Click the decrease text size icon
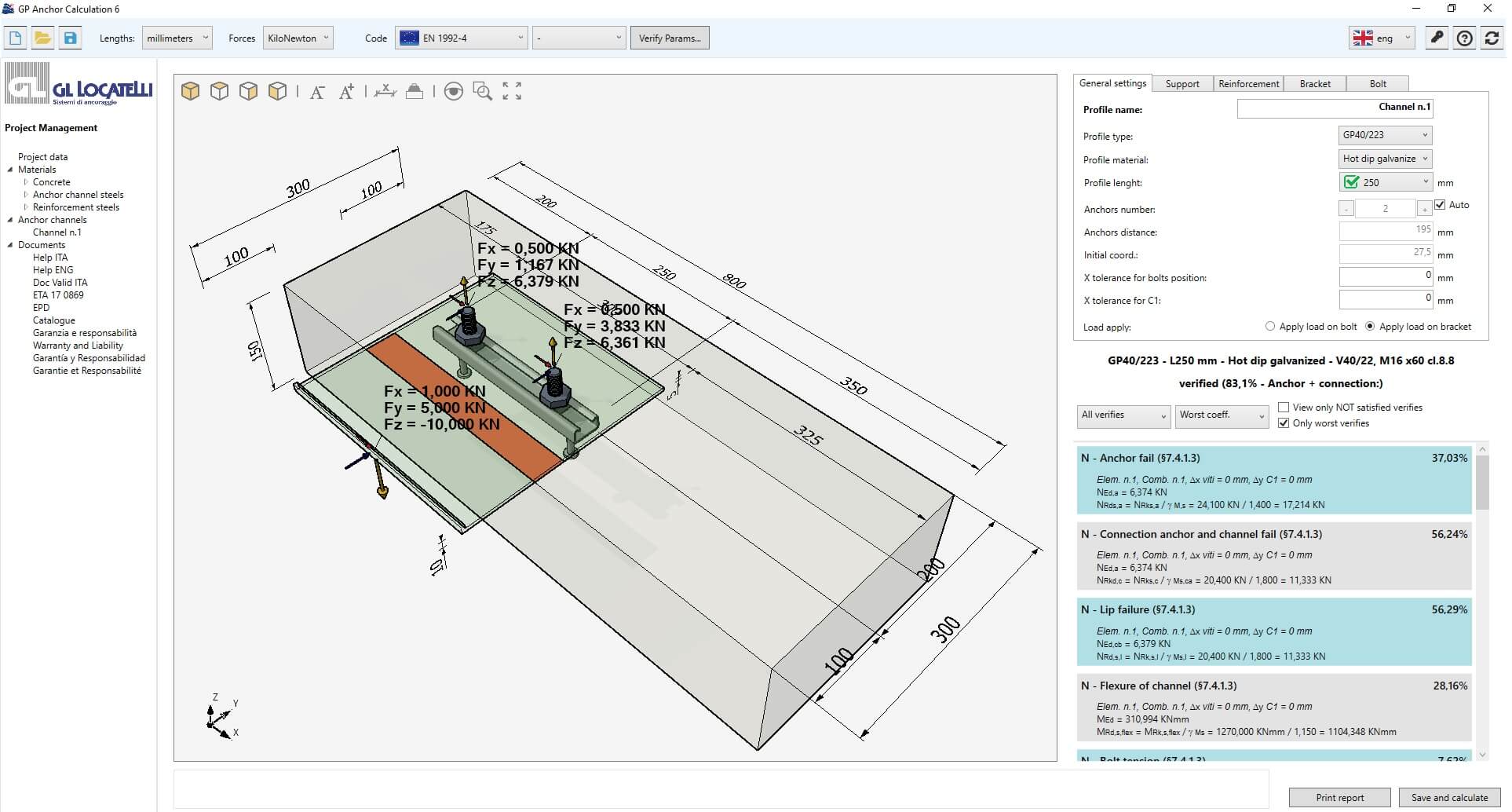The height and width of the screenshot is (812, 1512). click(x=317, y=92)
